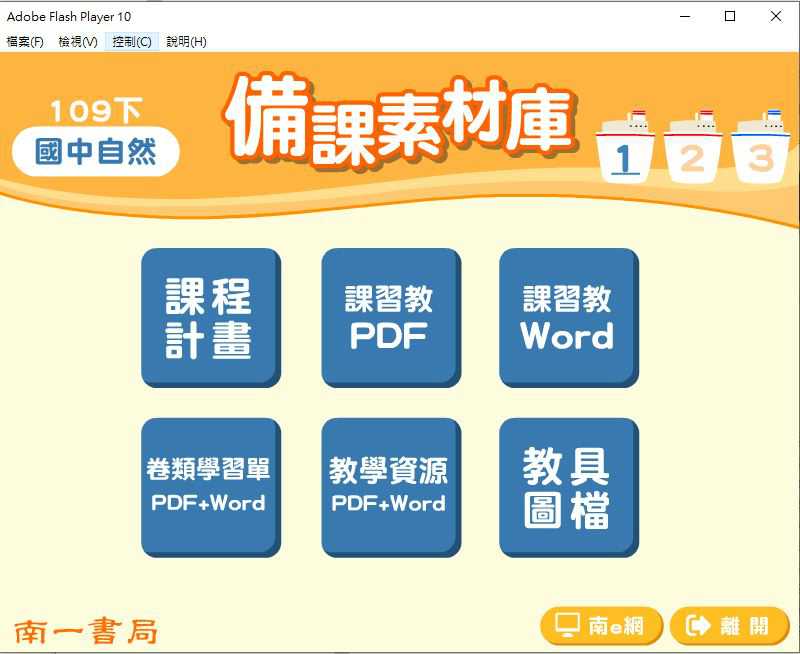Open 教學資源 PDF+Word tile
800x654 pixels.
[391, 488]
